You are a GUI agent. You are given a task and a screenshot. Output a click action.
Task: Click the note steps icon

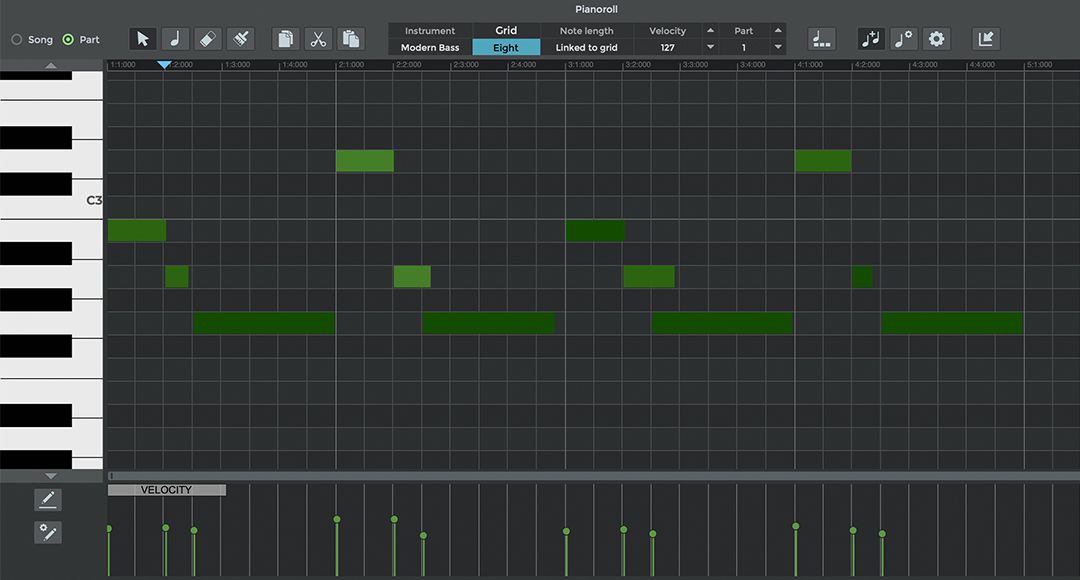click(821, 39)
